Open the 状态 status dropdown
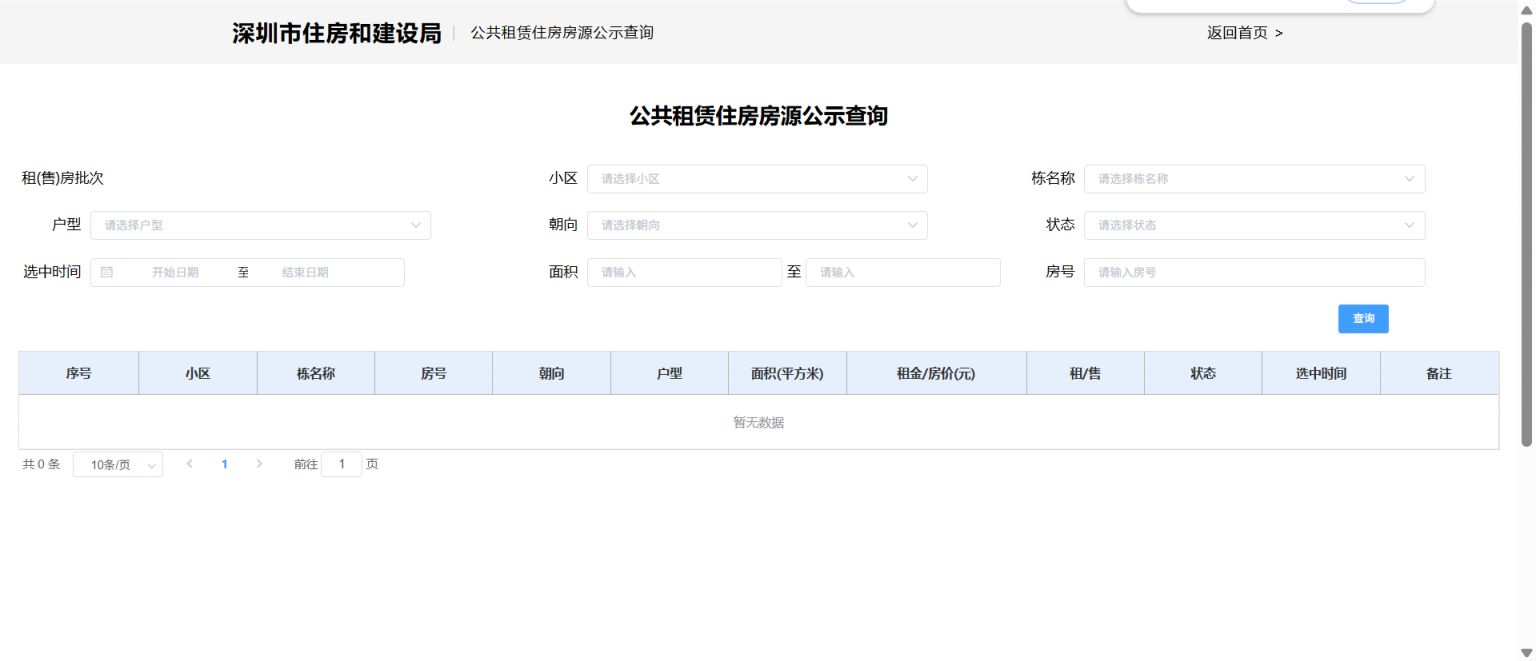1536x661 pixels. coord(1254,225)
